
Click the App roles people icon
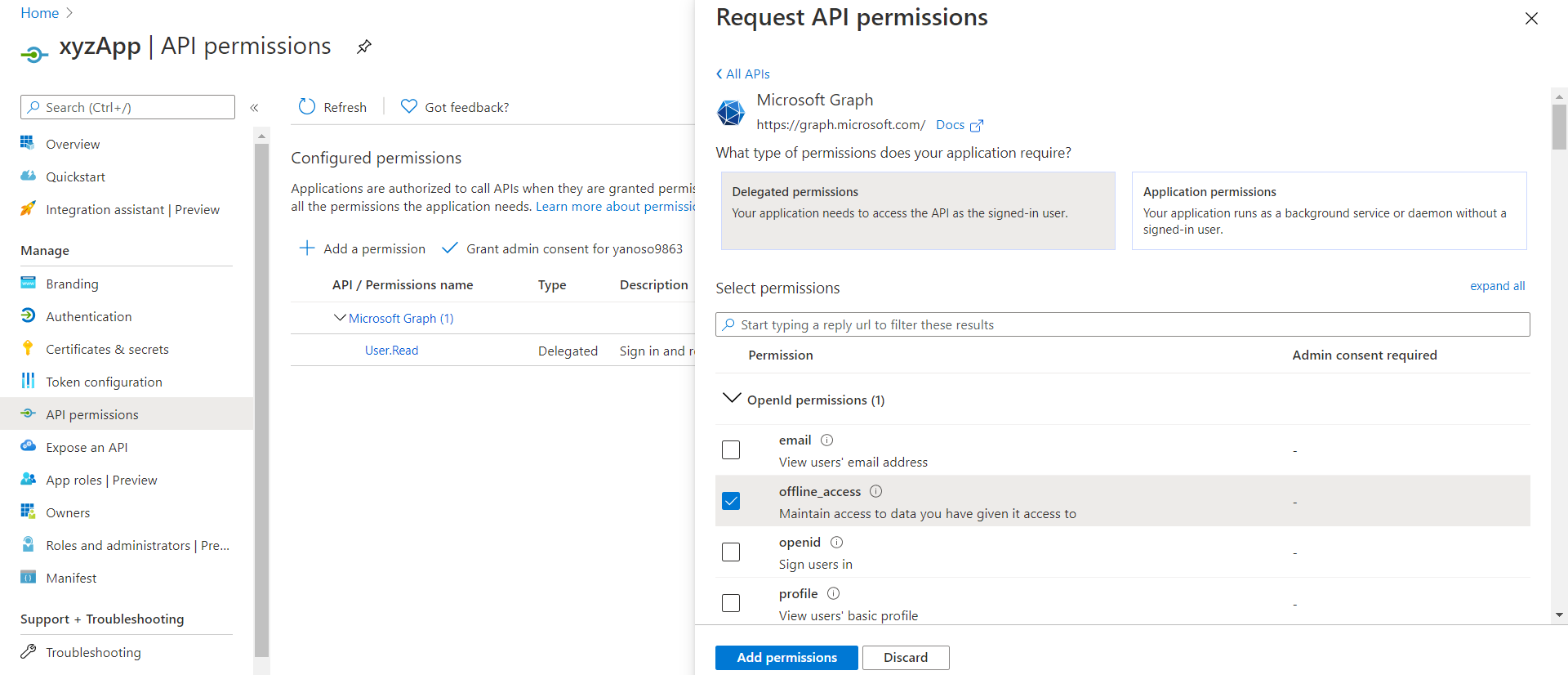coord(28,479)
